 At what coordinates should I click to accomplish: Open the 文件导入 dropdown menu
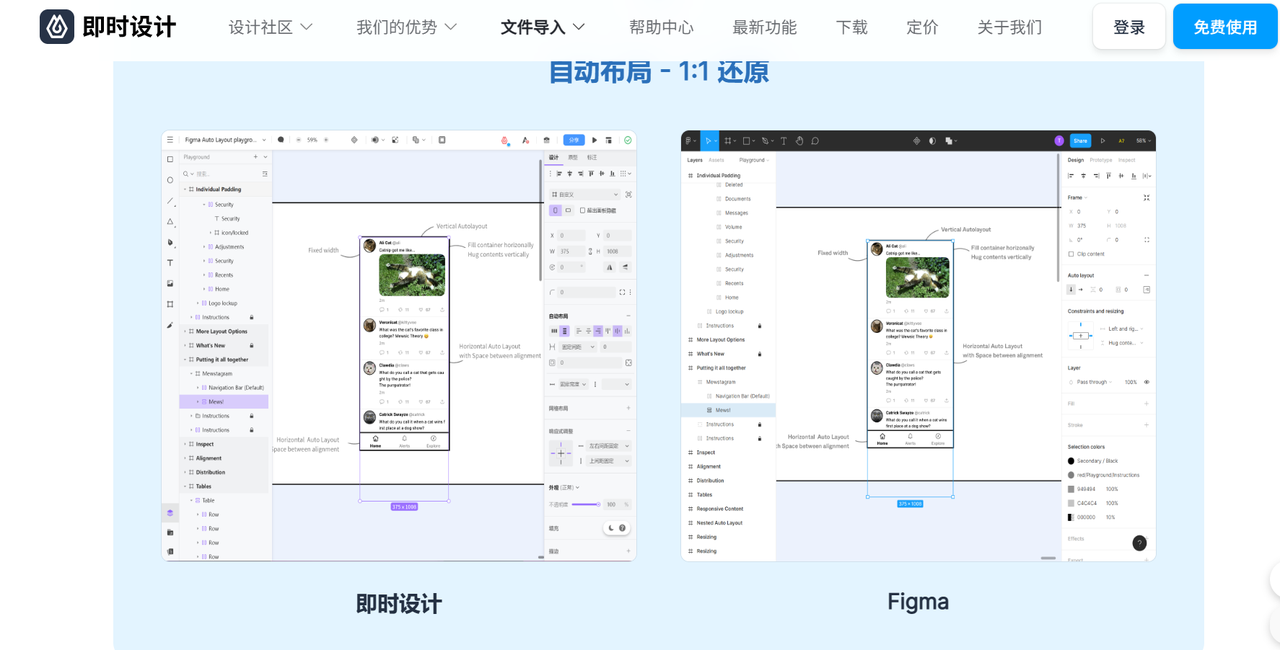(x=543, y=27)
